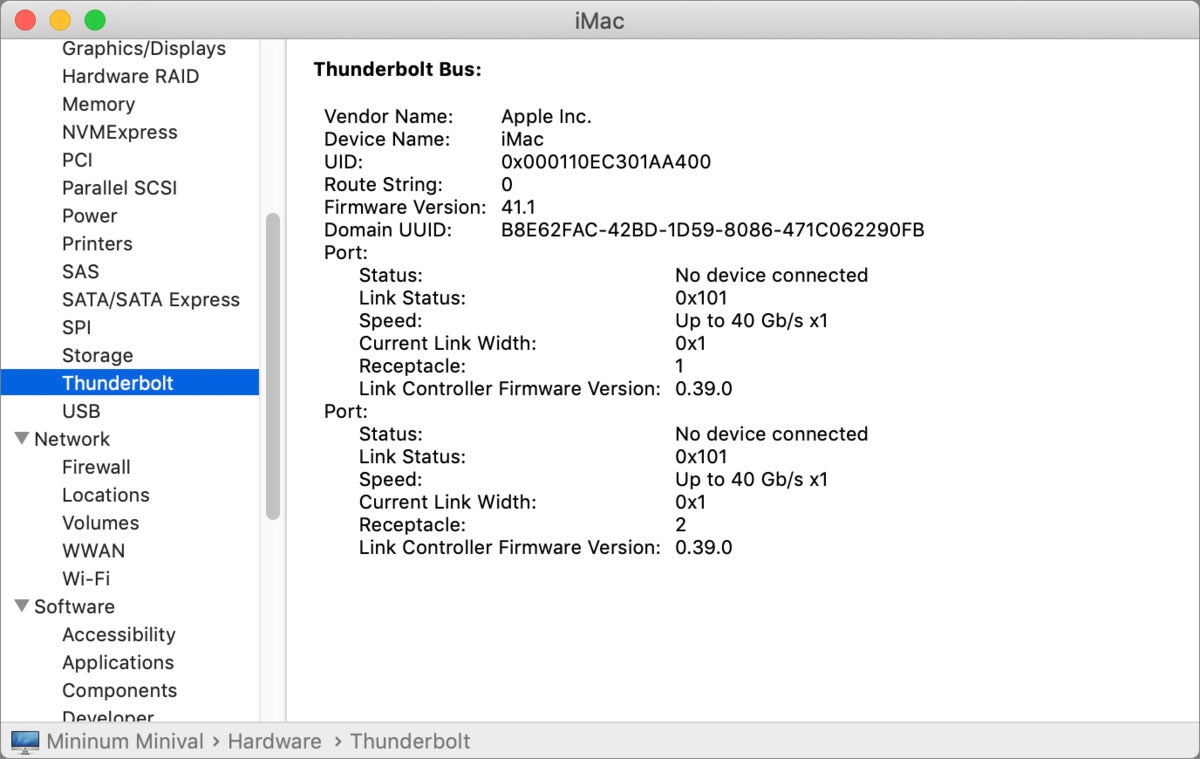The height and width of the screenshot is (759, 1200).
Task: Open the Power hardware entry
Action: 89,216
